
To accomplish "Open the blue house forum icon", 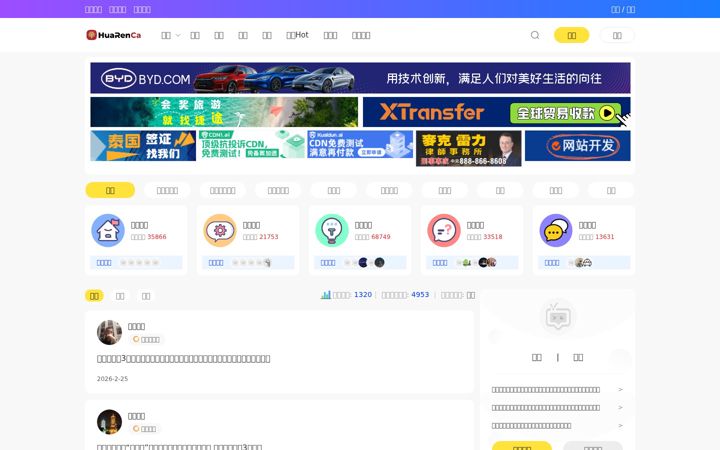I will point(108,230).
